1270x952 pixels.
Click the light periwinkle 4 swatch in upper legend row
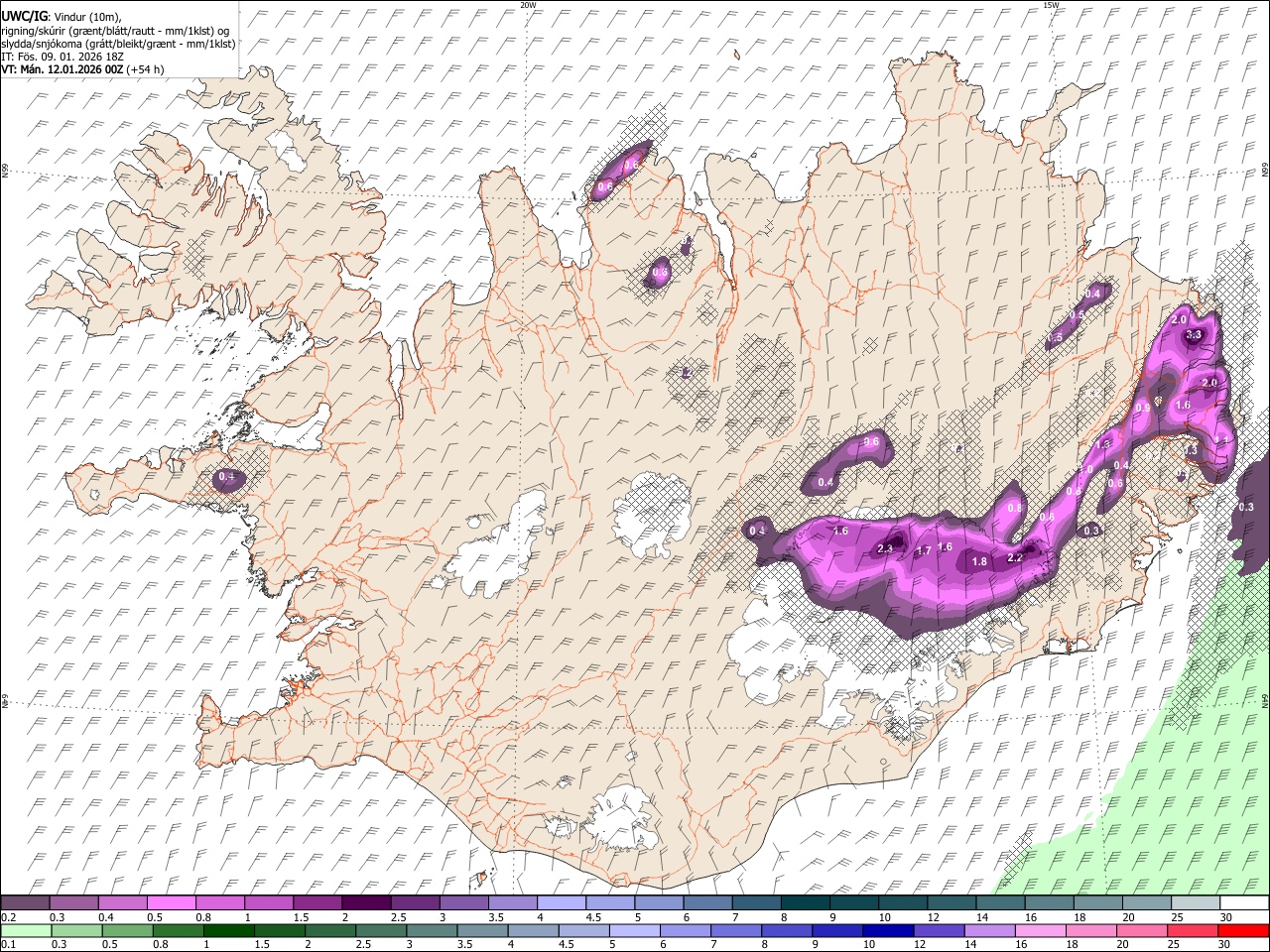(x=562, y=903)
